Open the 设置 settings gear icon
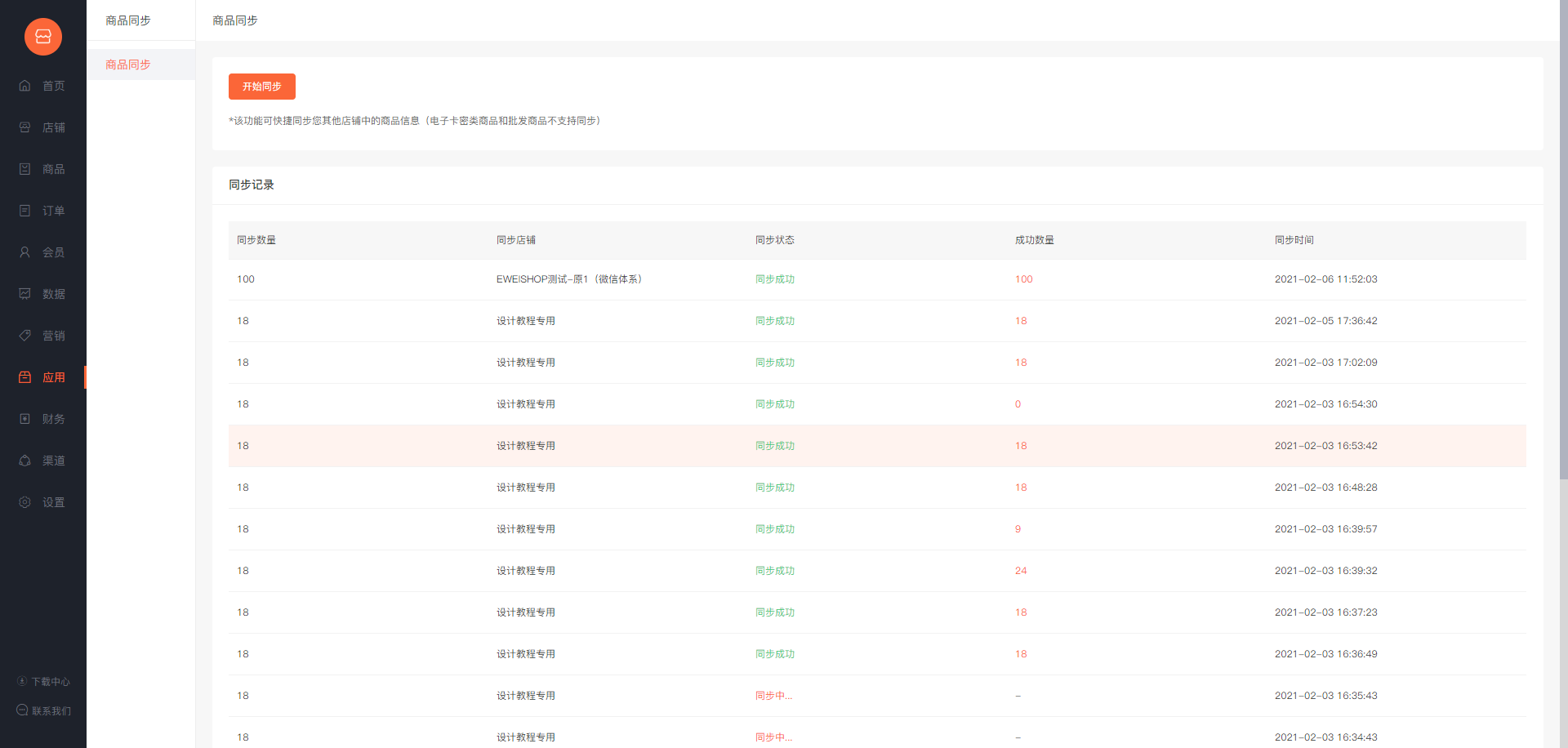 point(24,502)
